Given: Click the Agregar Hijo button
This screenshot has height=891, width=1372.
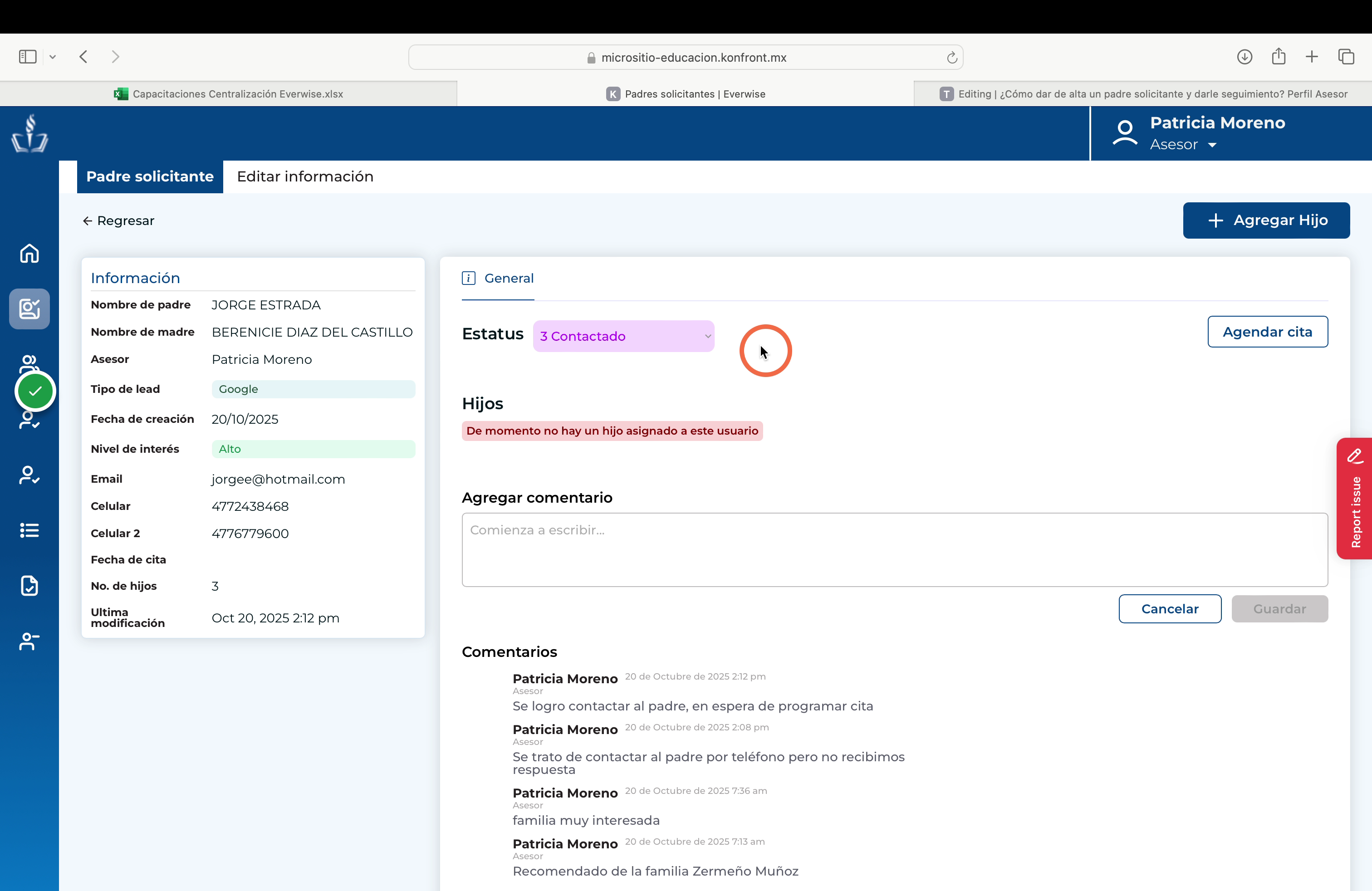Looking at the screenshot, I should (1266, 220).
